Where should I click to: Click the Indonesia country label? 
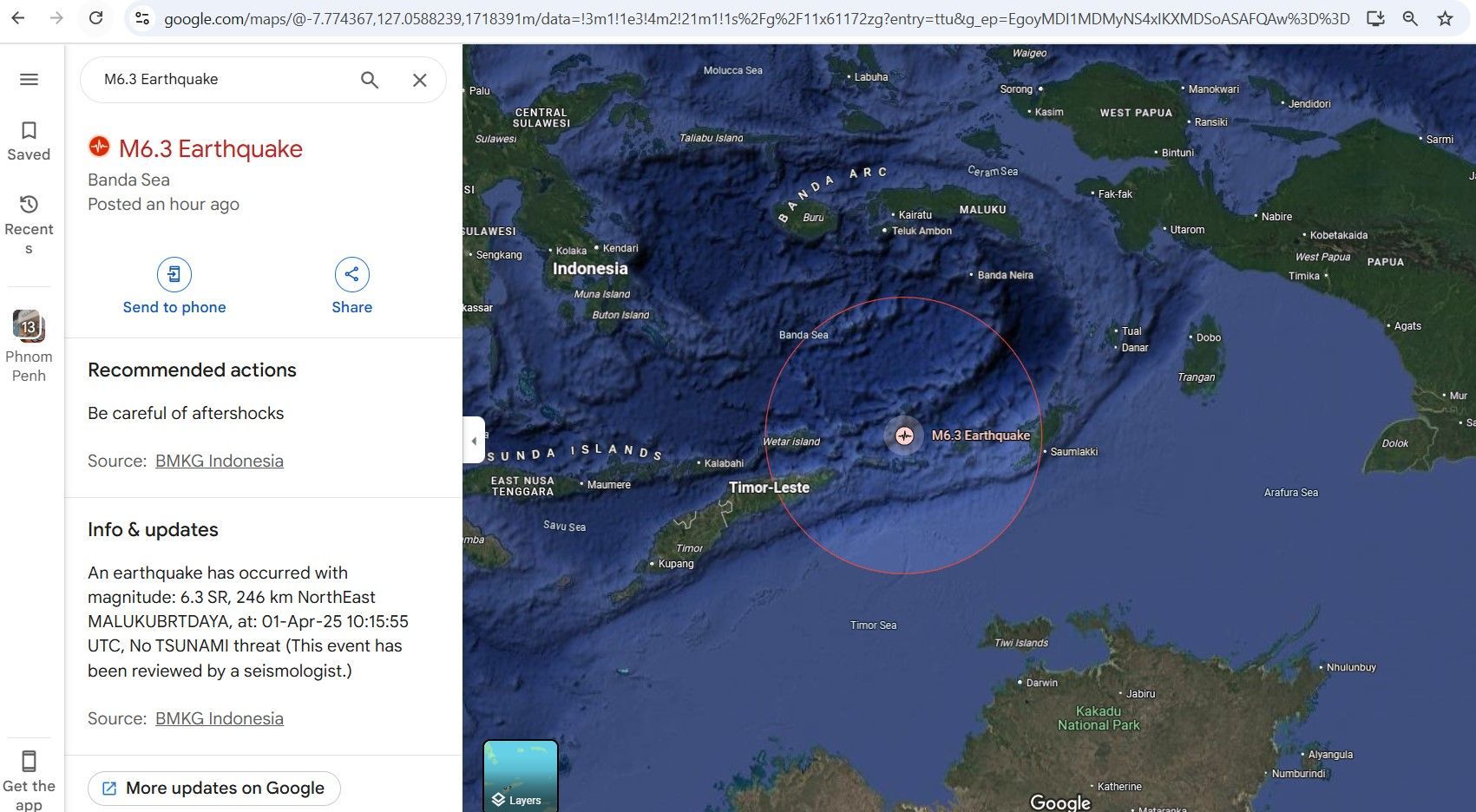tap(590, 269)
